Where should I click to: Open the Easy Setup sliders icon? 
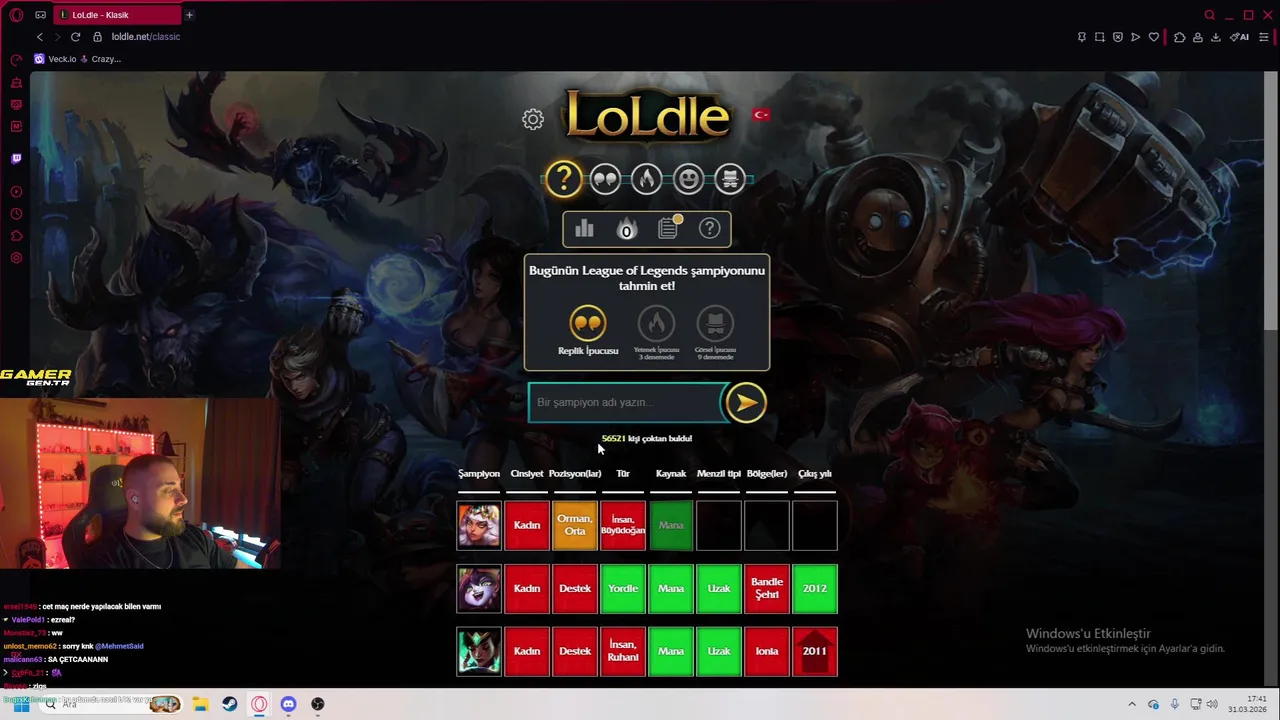[x=1264, y=37]
